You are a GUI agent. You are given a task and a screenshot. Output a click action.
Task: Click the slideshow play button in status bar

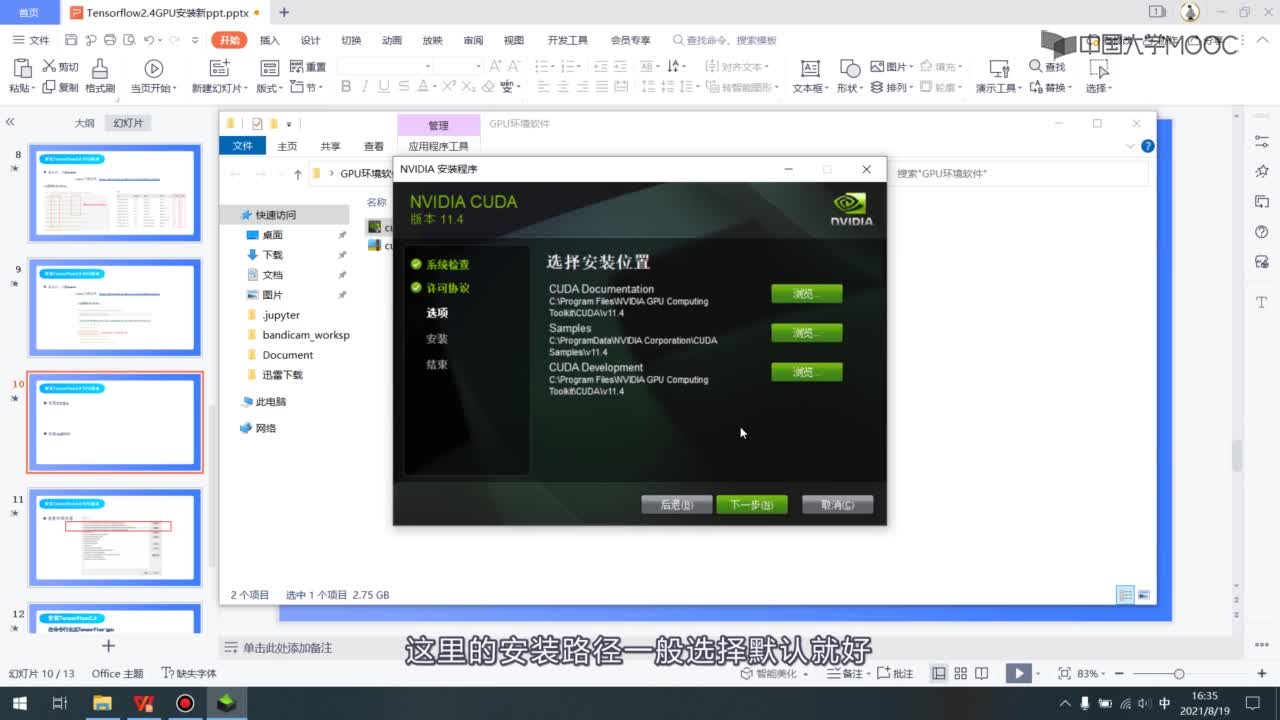1018,673
